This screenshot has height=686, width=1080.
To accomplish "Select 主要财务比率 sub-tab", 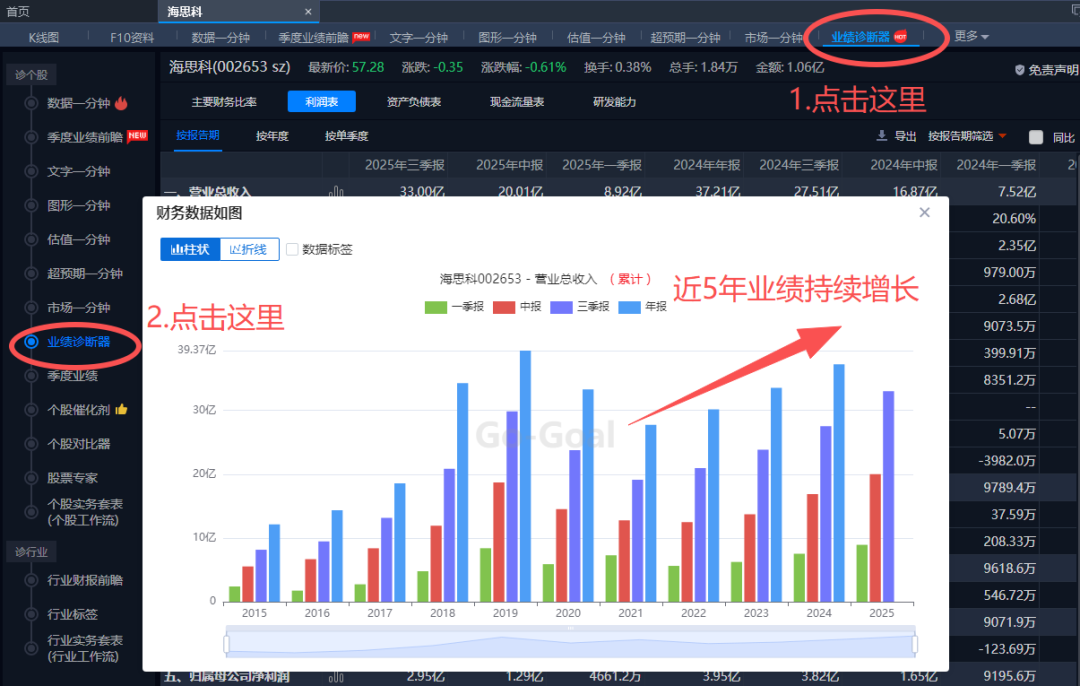I will pos(224,102).
